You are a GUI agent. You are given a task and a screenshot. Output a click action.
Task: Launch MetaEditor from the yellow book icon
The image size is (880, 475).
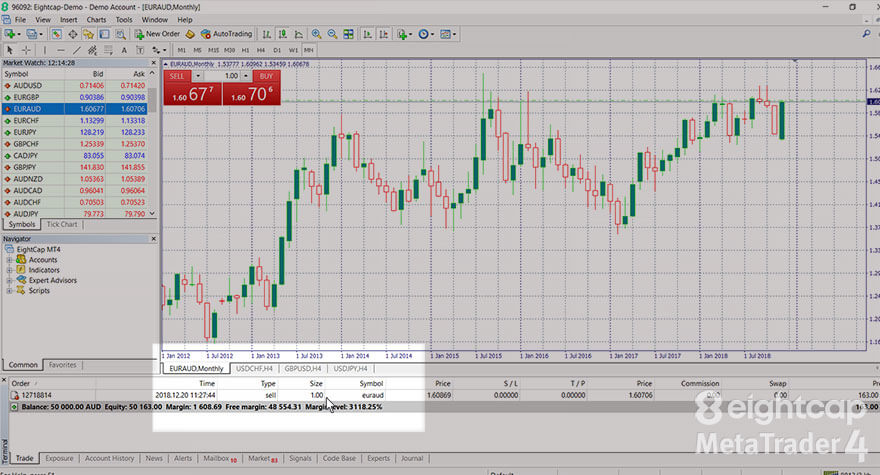point(190,34)
